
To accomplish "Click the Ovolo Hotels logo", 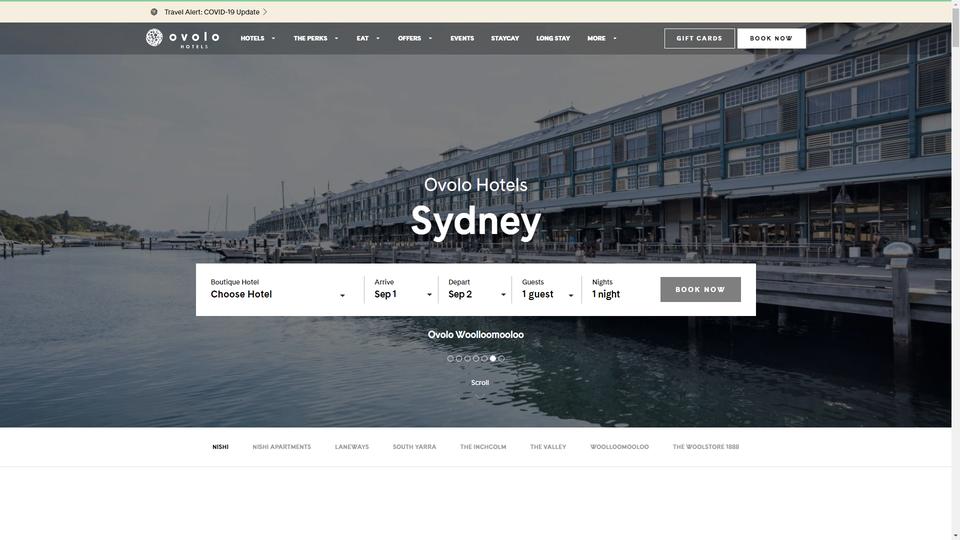I will [182, 38].
